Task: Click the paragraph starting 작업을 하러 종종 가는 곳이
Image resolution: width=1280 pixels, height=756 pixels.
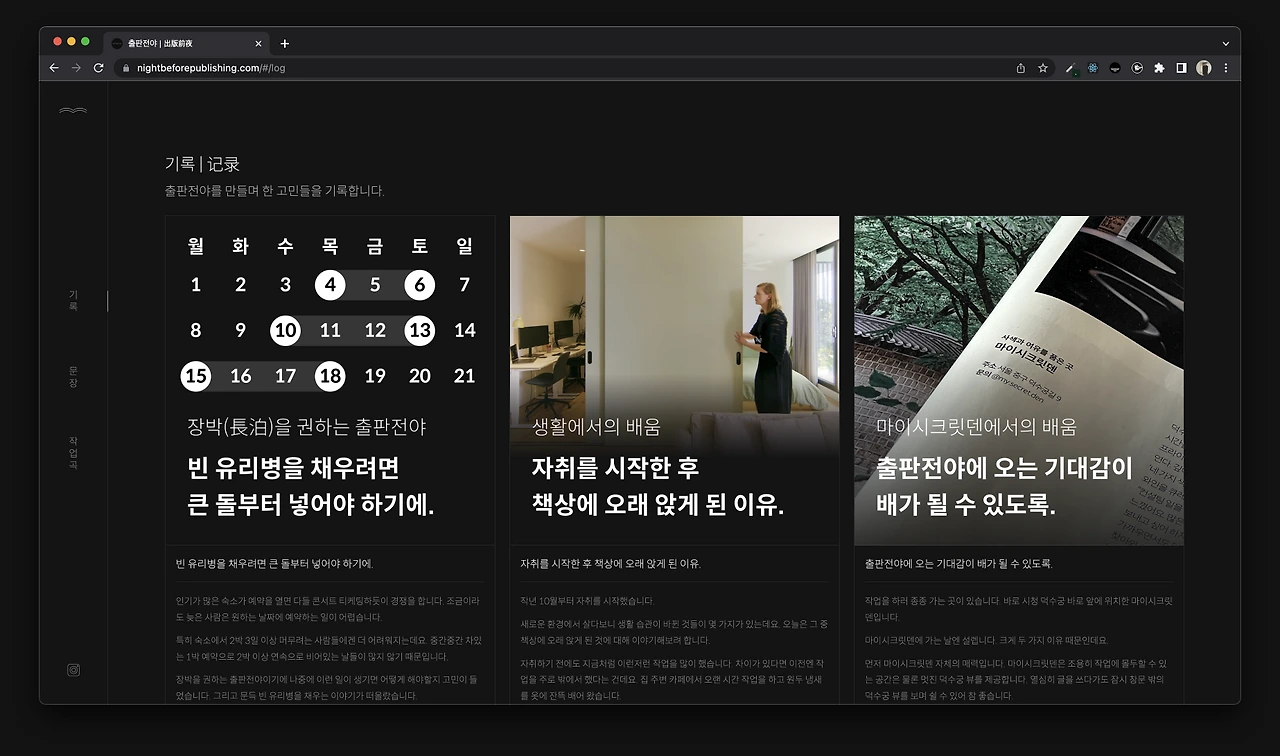Action: click(x=1019, y=609)
